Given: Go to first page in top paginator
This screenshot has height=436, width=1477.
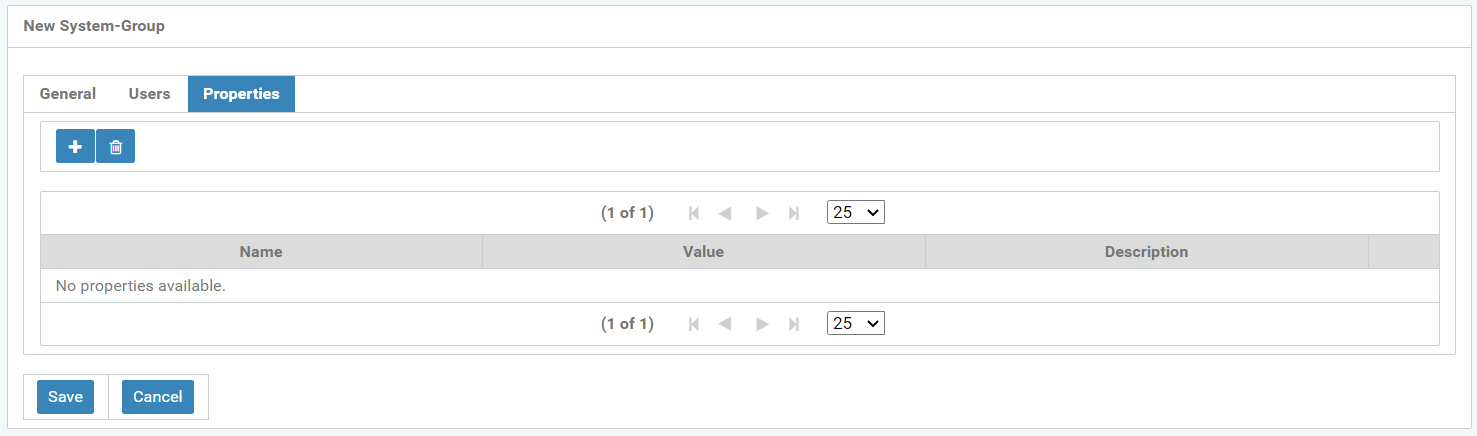Looking at the screenshot, I should point(694,213).
